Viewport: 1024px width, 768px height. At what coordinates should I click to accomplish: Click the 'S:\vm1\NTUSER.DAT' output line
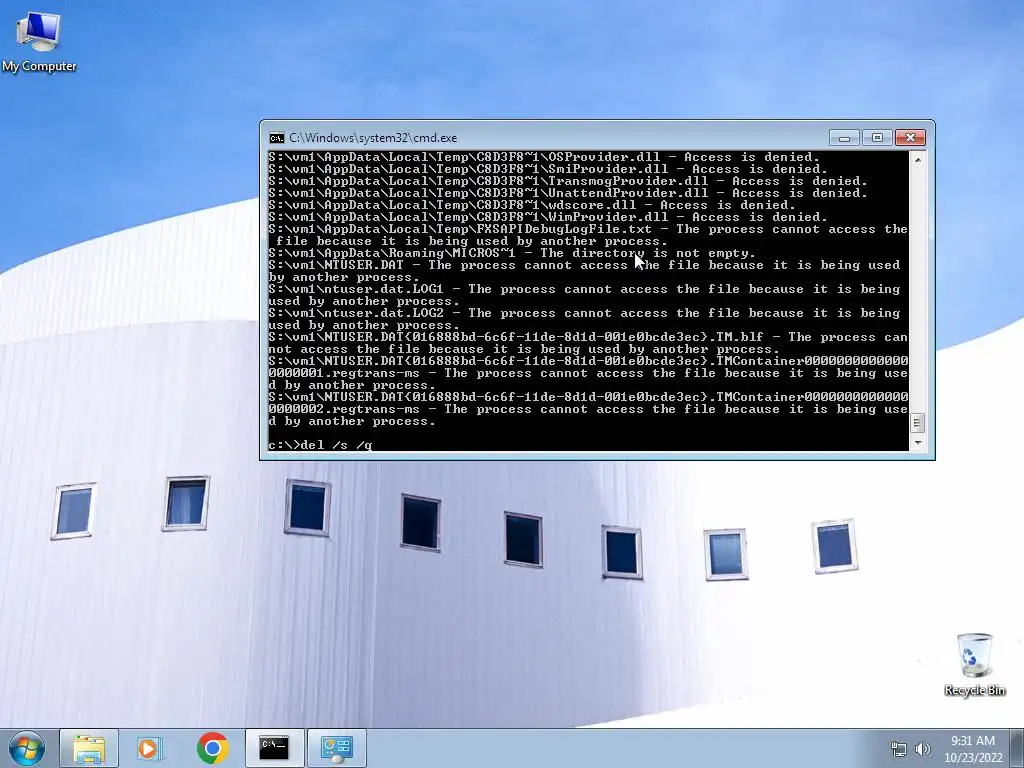pyautogui.click(x=584, y=271)
